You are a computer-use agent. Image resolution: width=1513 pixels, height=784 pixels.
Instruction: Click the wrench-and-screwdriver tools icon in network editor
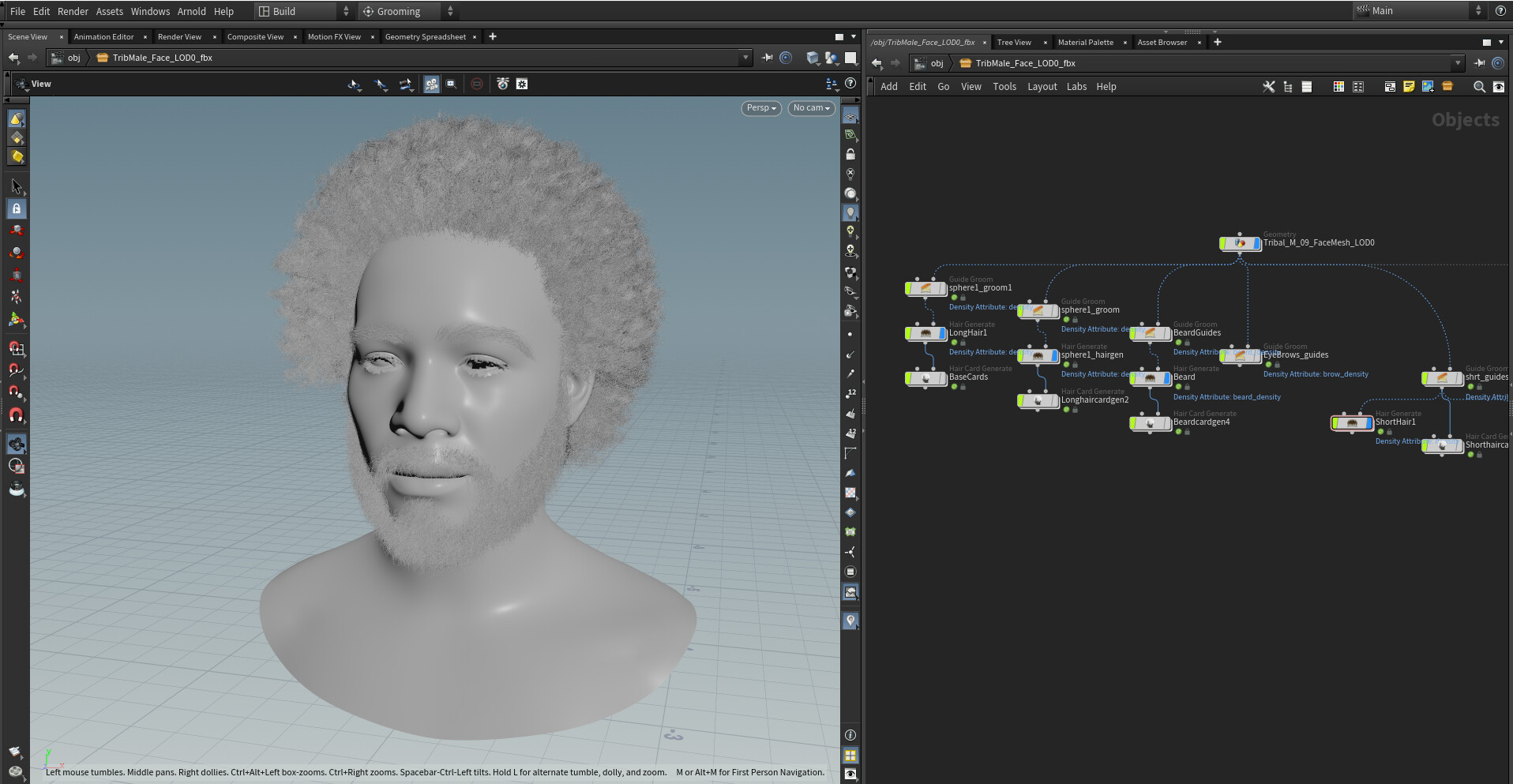(1269, 87)
